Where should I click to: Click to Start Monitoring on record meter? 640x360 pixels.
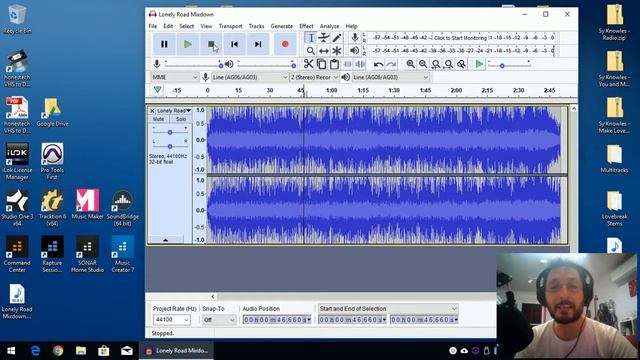click(x=460, y=38)
